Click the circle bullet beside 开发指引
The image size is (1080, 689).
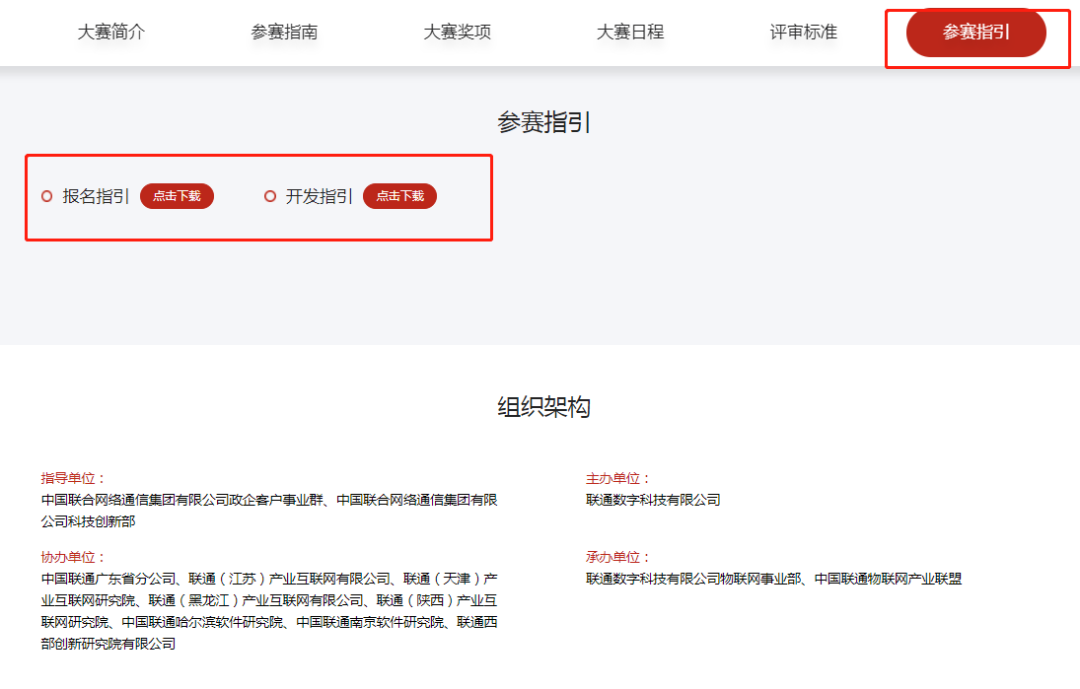[x=270, y=196]
